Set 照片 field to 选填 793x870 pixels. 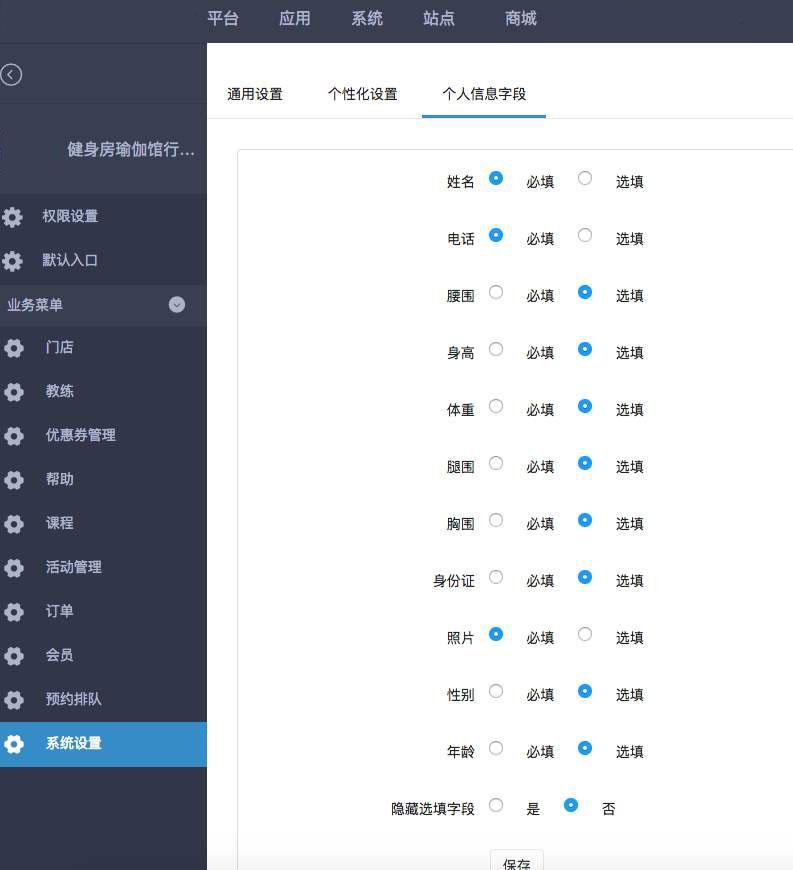(x=585, y=634)
